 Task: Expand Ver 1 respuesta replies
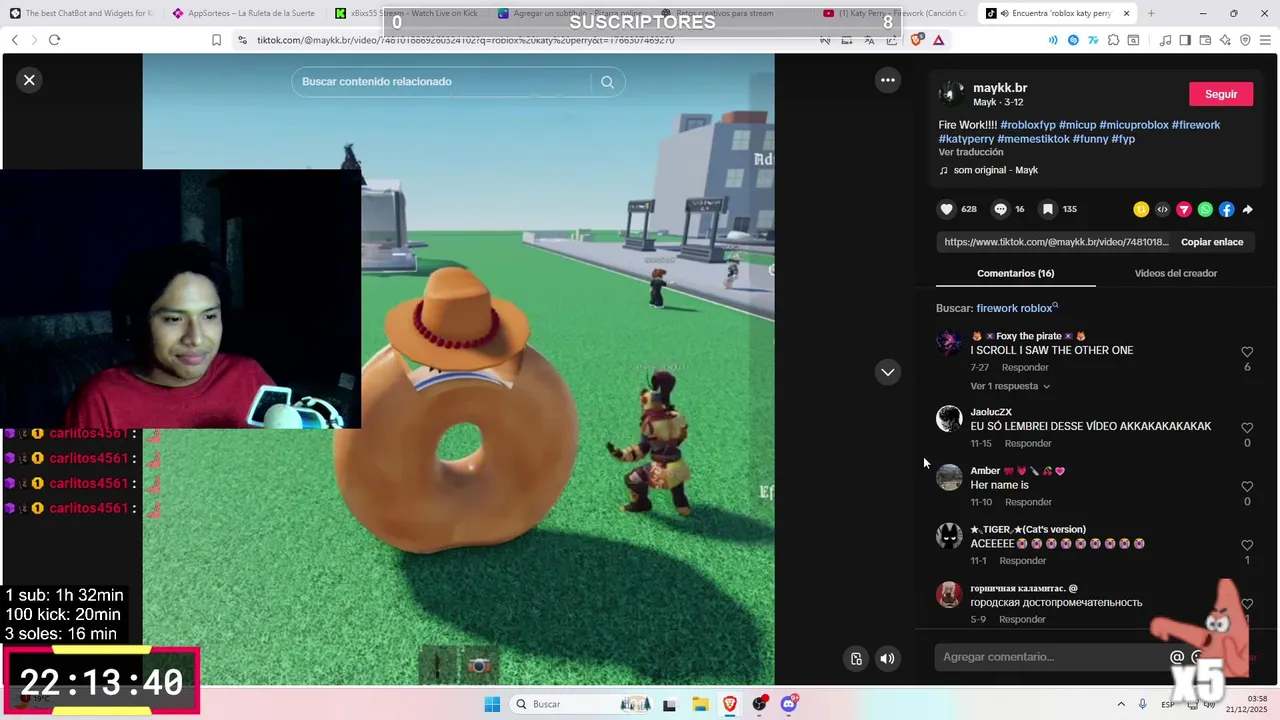pyautogui.click(x=1010, y=386)
